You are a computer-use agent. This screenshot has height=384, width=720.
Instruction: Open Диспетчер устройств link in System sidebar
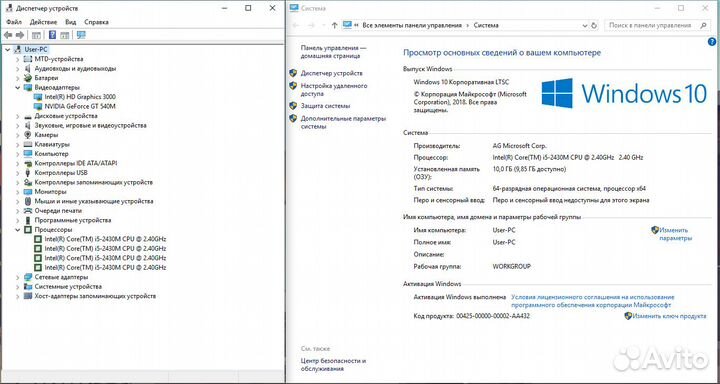coord(332,73)
